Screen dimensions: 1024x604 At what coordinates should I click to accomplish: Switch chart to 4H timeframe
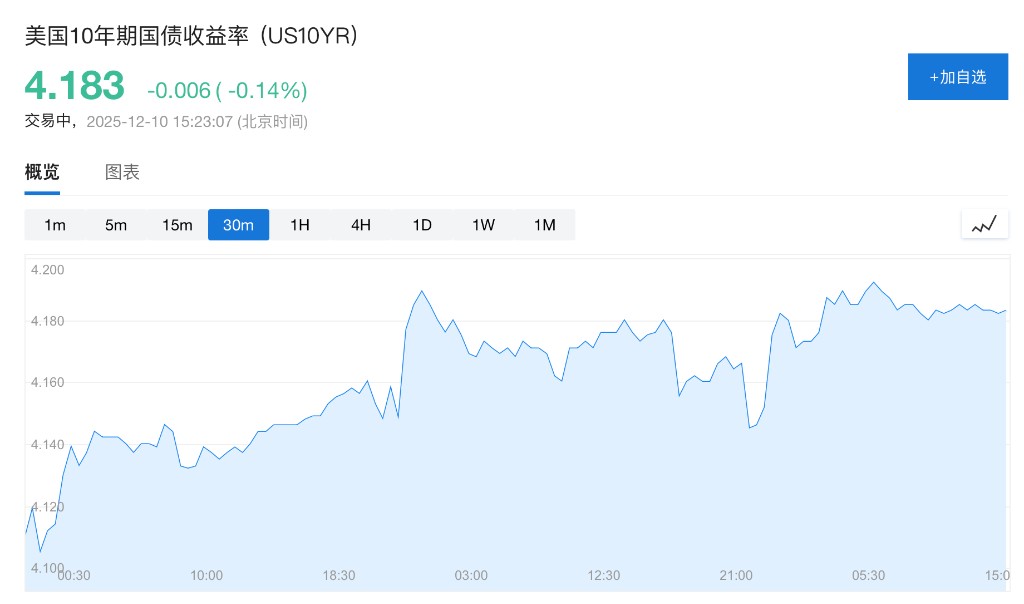pyautogui.click(x=361, y=225)
